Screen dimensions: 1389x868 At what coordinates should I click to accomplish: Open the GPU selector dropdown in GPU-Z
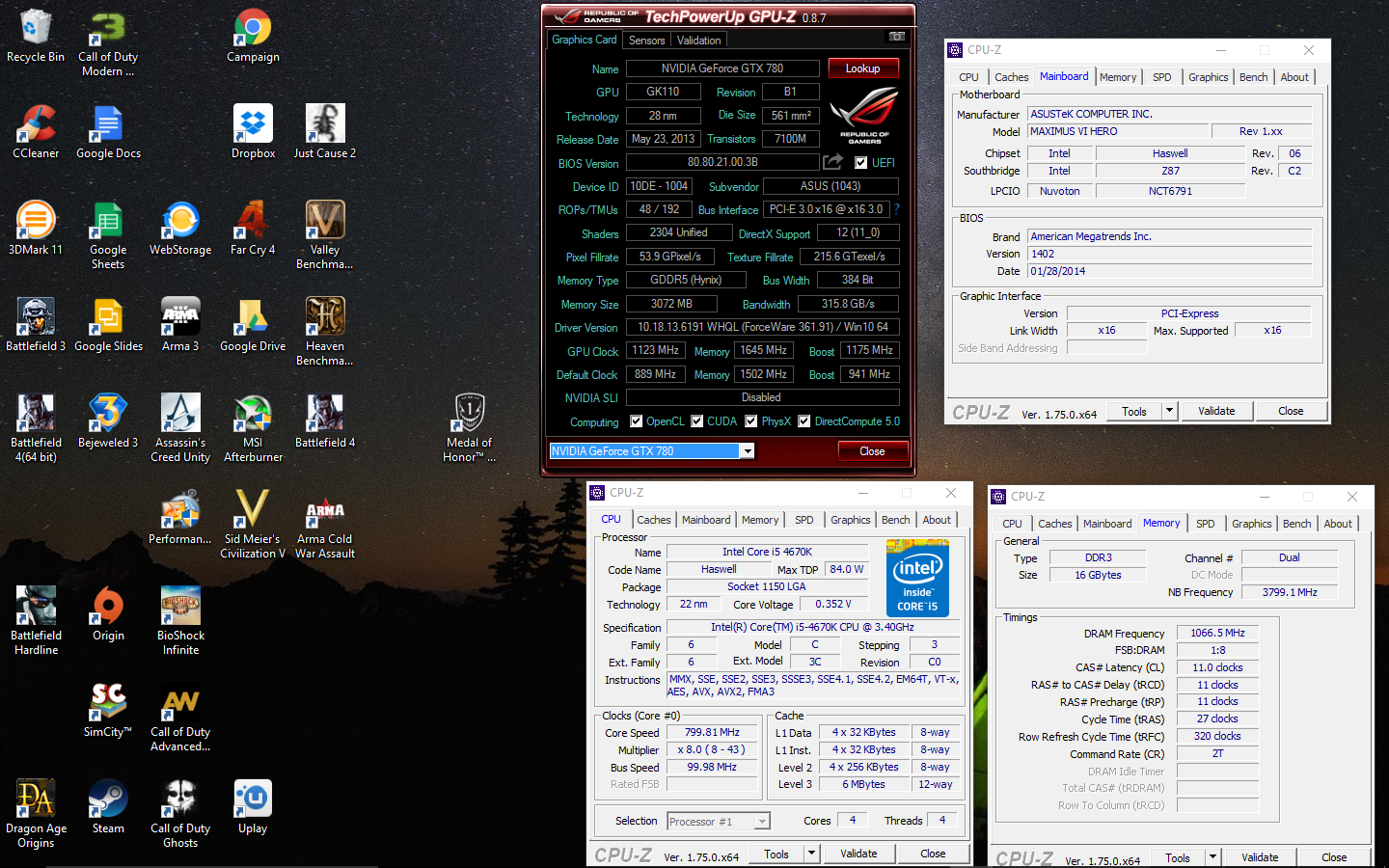[x=747, y=451]
